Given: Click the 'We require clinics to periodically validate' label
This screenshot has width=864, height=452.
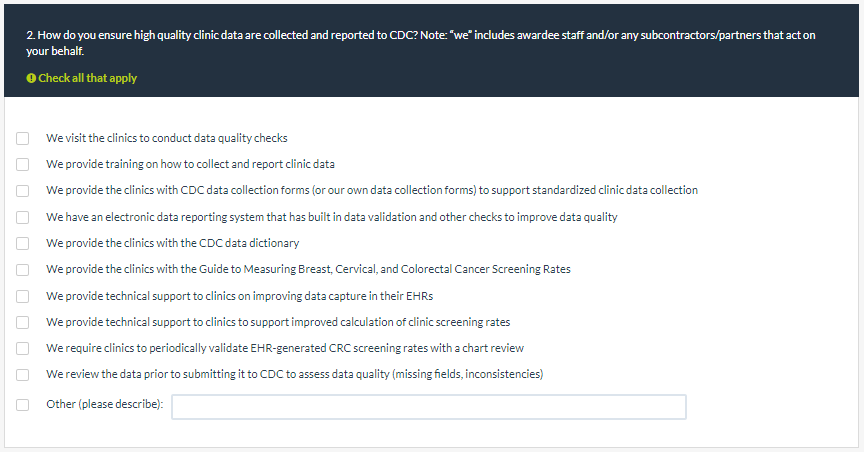Looking at the screenshot, I should click(x=285, y=348).
